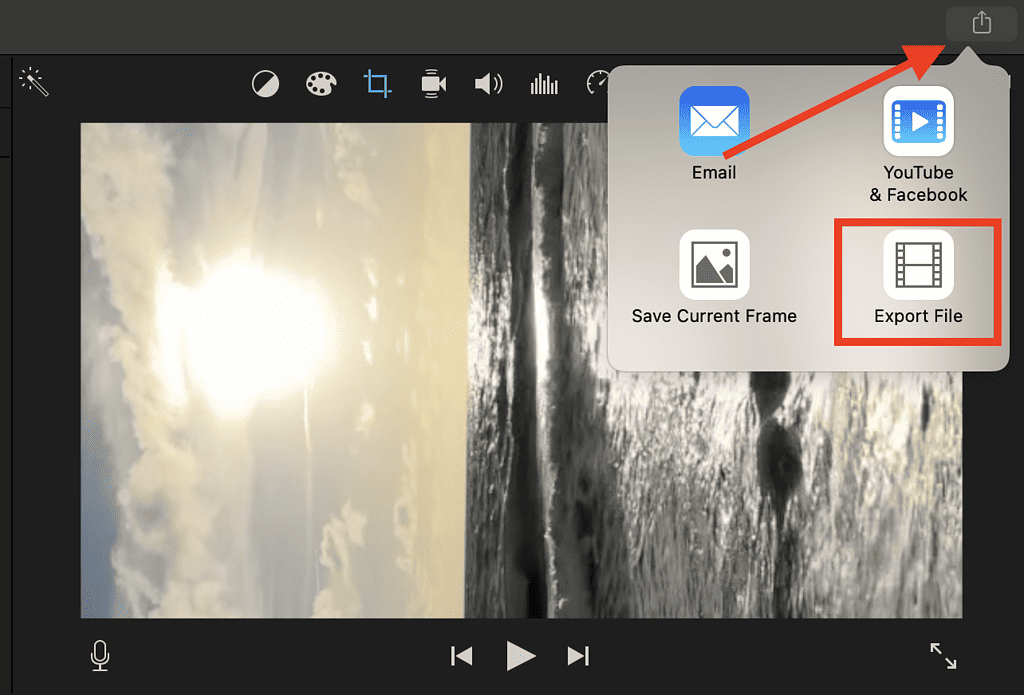Click the Email envelope icon
The height and width of the screenshot is (695, 1024).
[x=713, y=119]
